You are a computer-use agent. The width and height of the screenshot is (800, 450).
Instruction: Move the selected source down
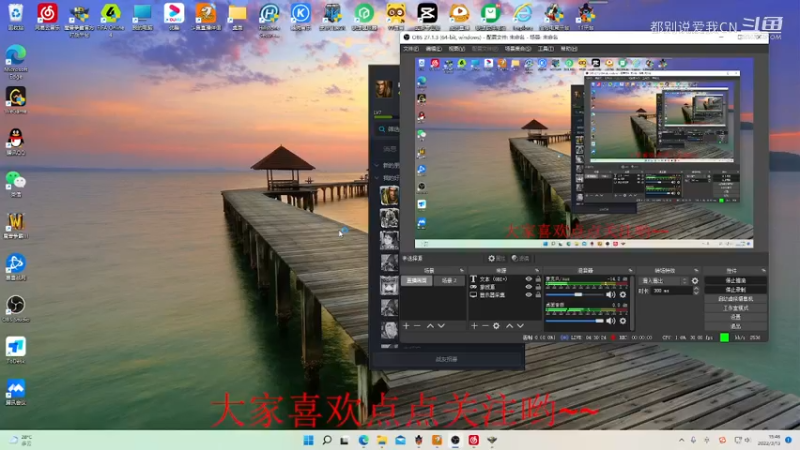click(x=520, y=326)
